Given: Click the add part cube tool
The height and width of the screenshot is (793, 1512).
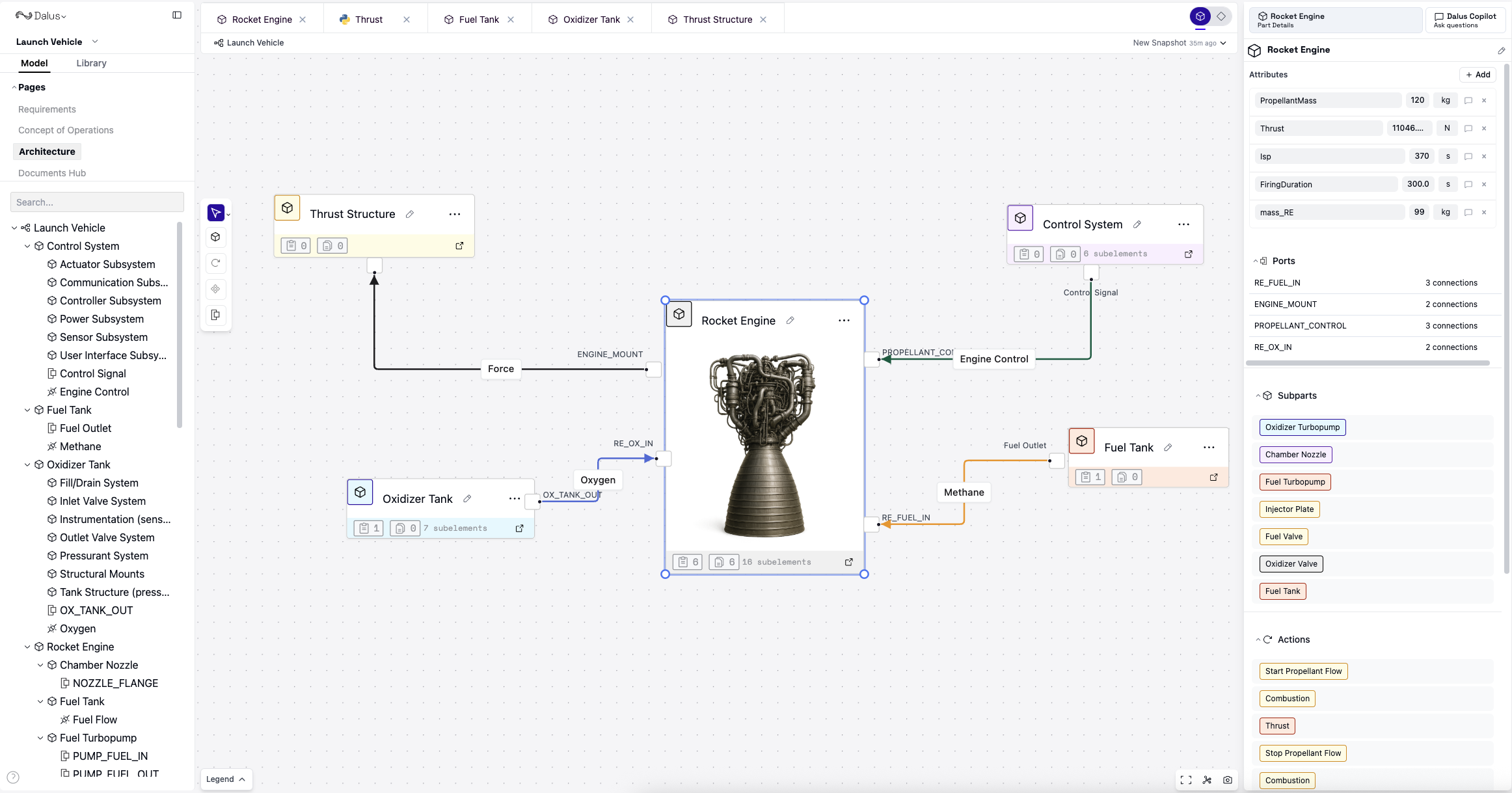Looking at the screenshot, I should click(x=215, y=237).
